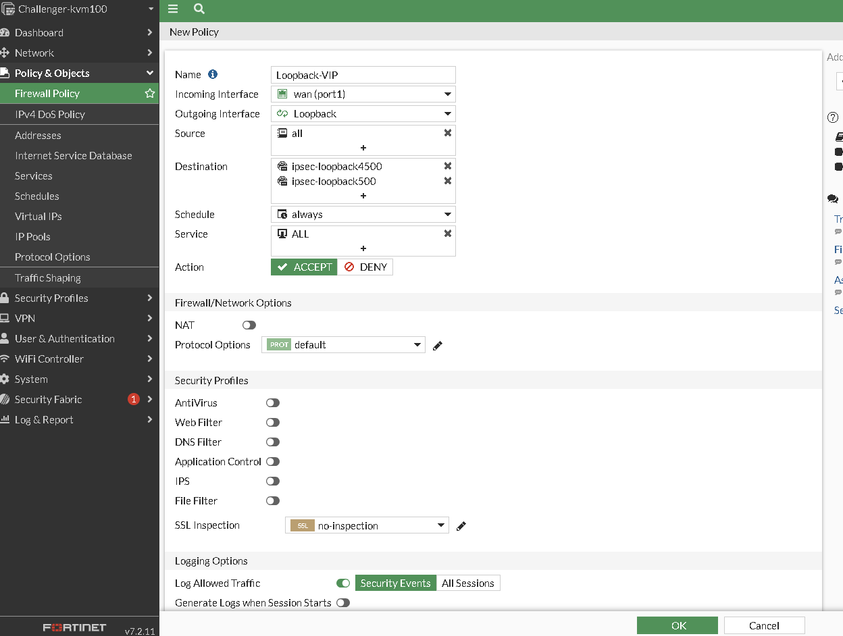Viewport: 843px width, 636px height.
Task: Enable Application Control toggle
Action: [x=273, y=462]
